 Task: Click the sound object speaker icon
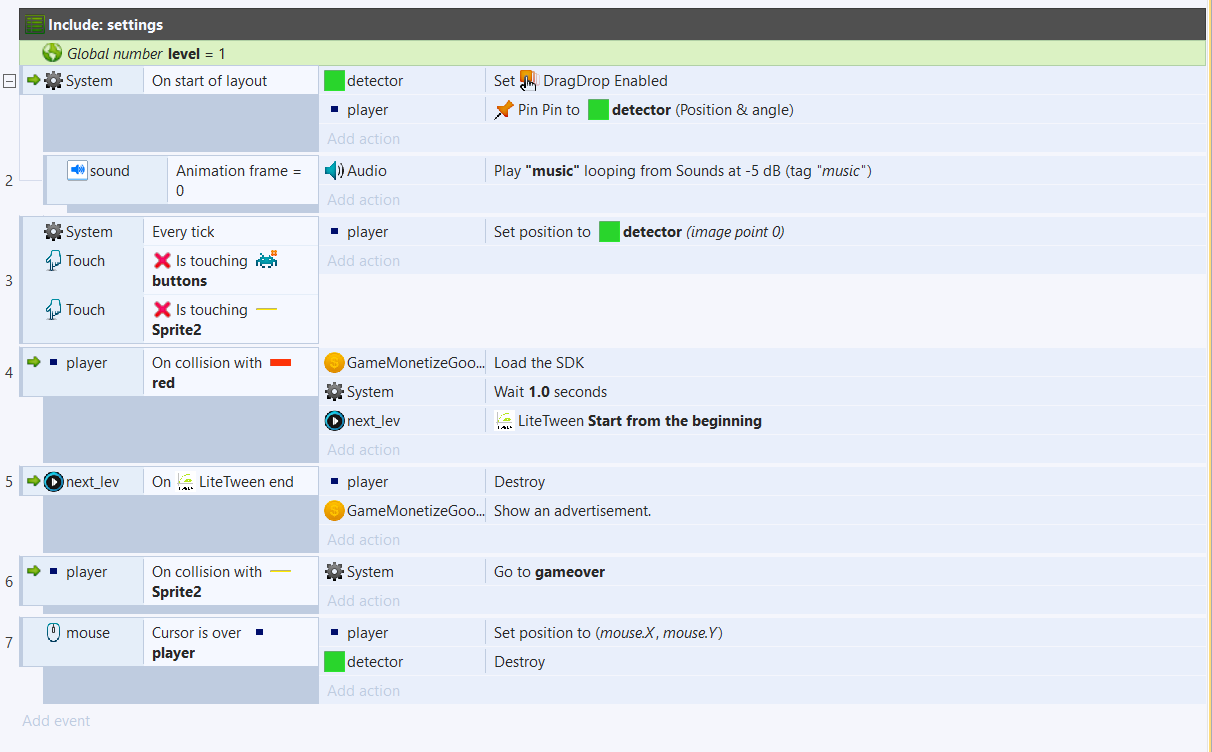pyautogui.click(x=77, y=170)
